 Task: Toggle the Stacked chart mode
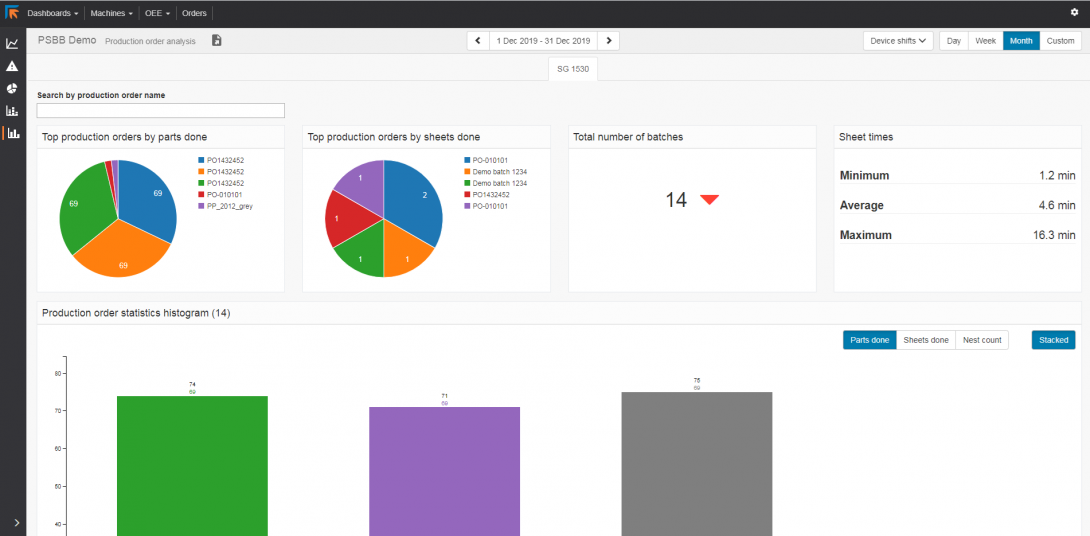click(x=1053, y=340)
